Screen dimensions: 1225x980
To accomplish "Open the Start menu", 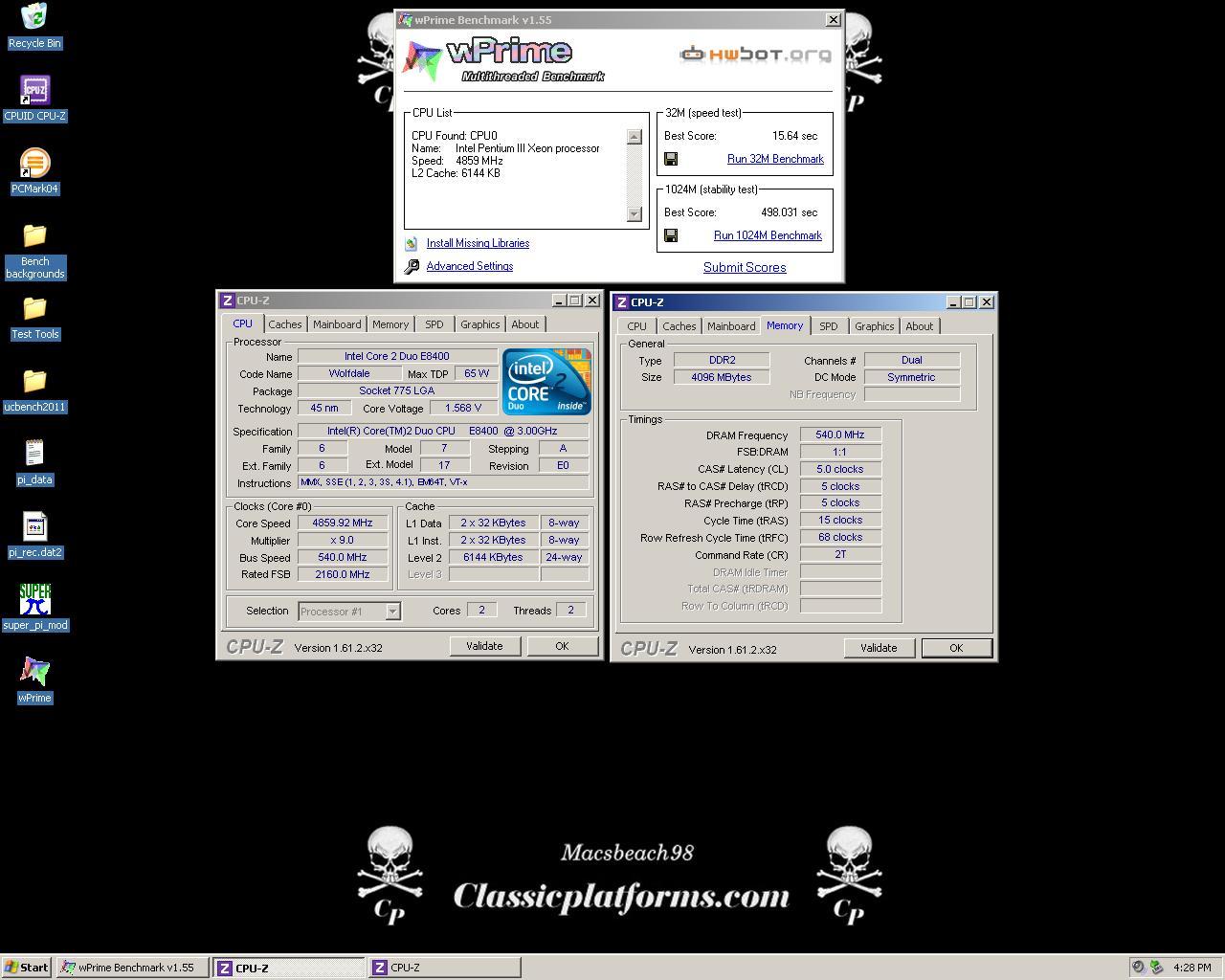I will (27, 968).
